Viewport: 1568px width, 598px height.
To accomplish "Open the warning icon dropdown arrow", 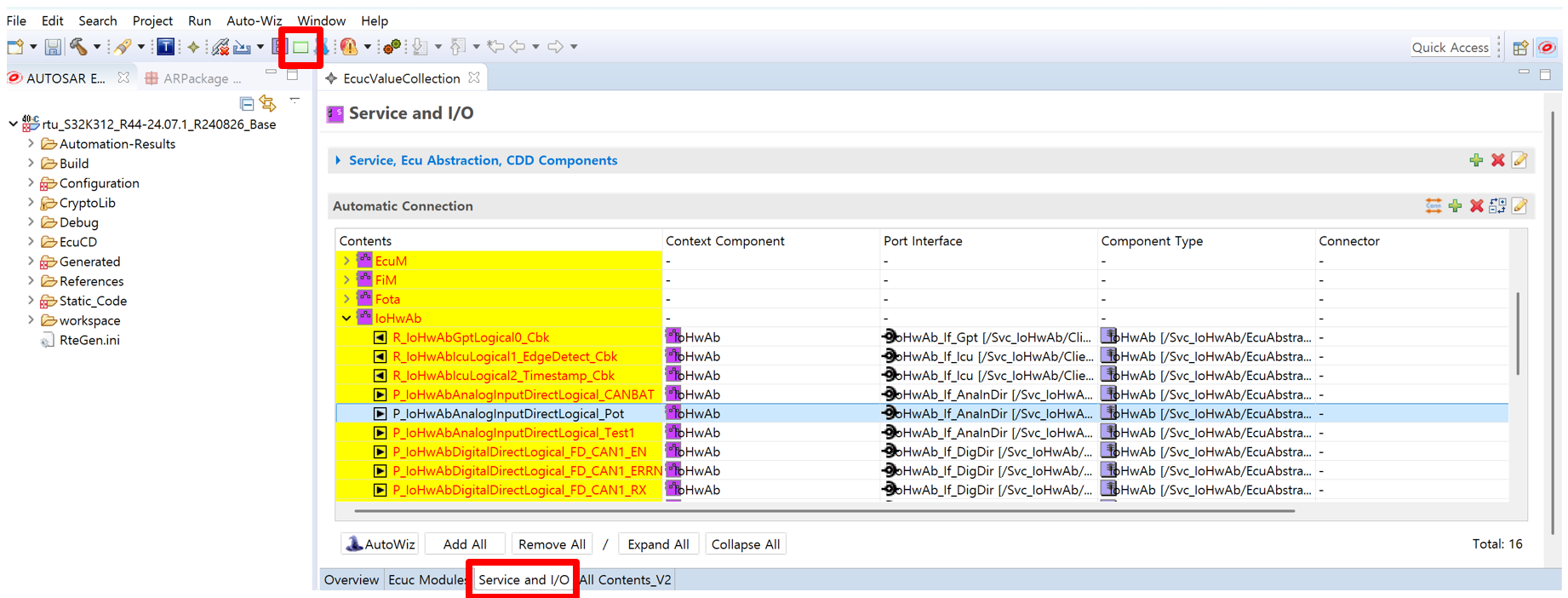I will tap(367, 47).
